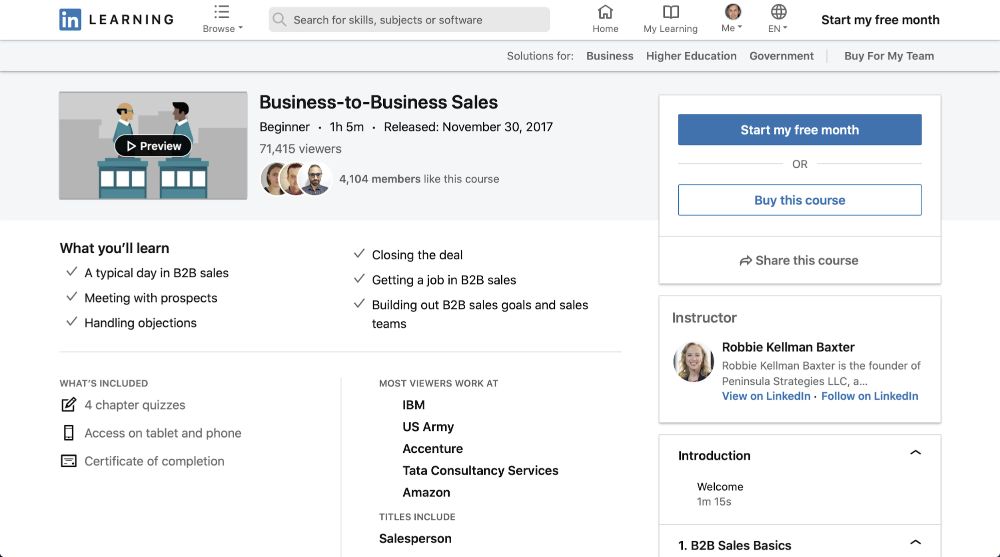Collapse the Introduction section chevron
This screenshot has width=1000, height=557.
(915, 453)
